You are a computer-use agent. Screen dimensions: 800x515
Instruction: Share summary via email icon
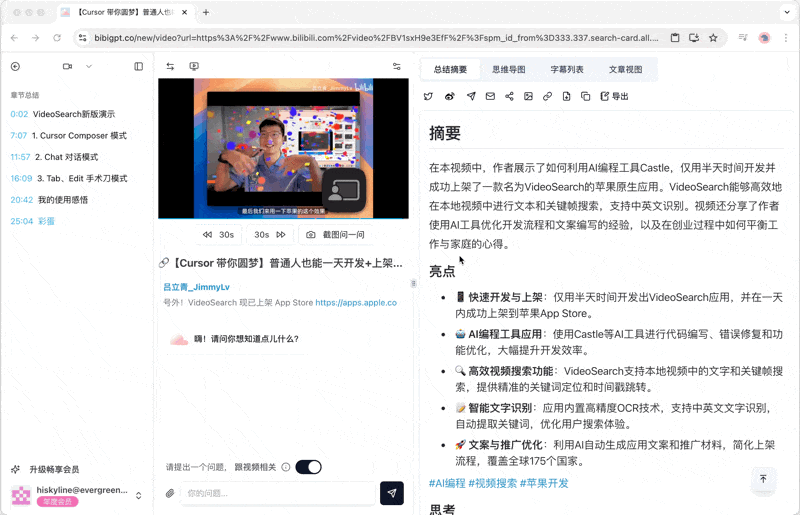[490, 96]
